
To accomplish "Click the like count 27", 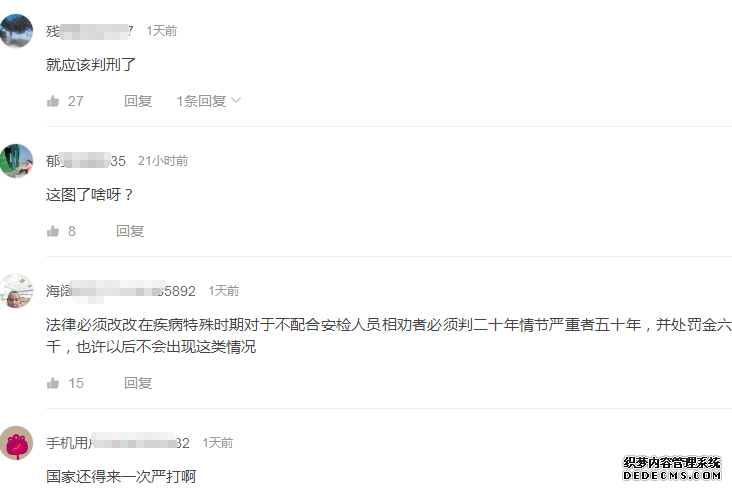I will (x=76, y=101).
